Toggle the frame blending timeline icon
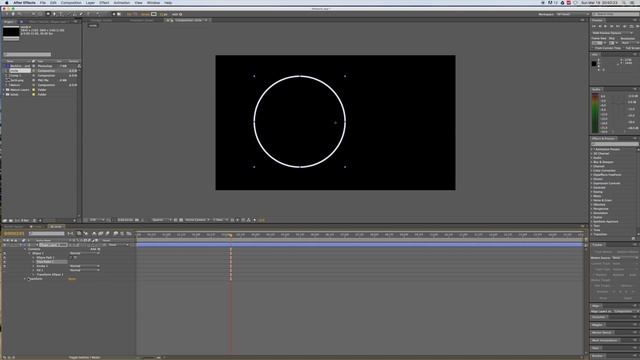The height and width of the screenshot is (360, 640). [101, 233]
